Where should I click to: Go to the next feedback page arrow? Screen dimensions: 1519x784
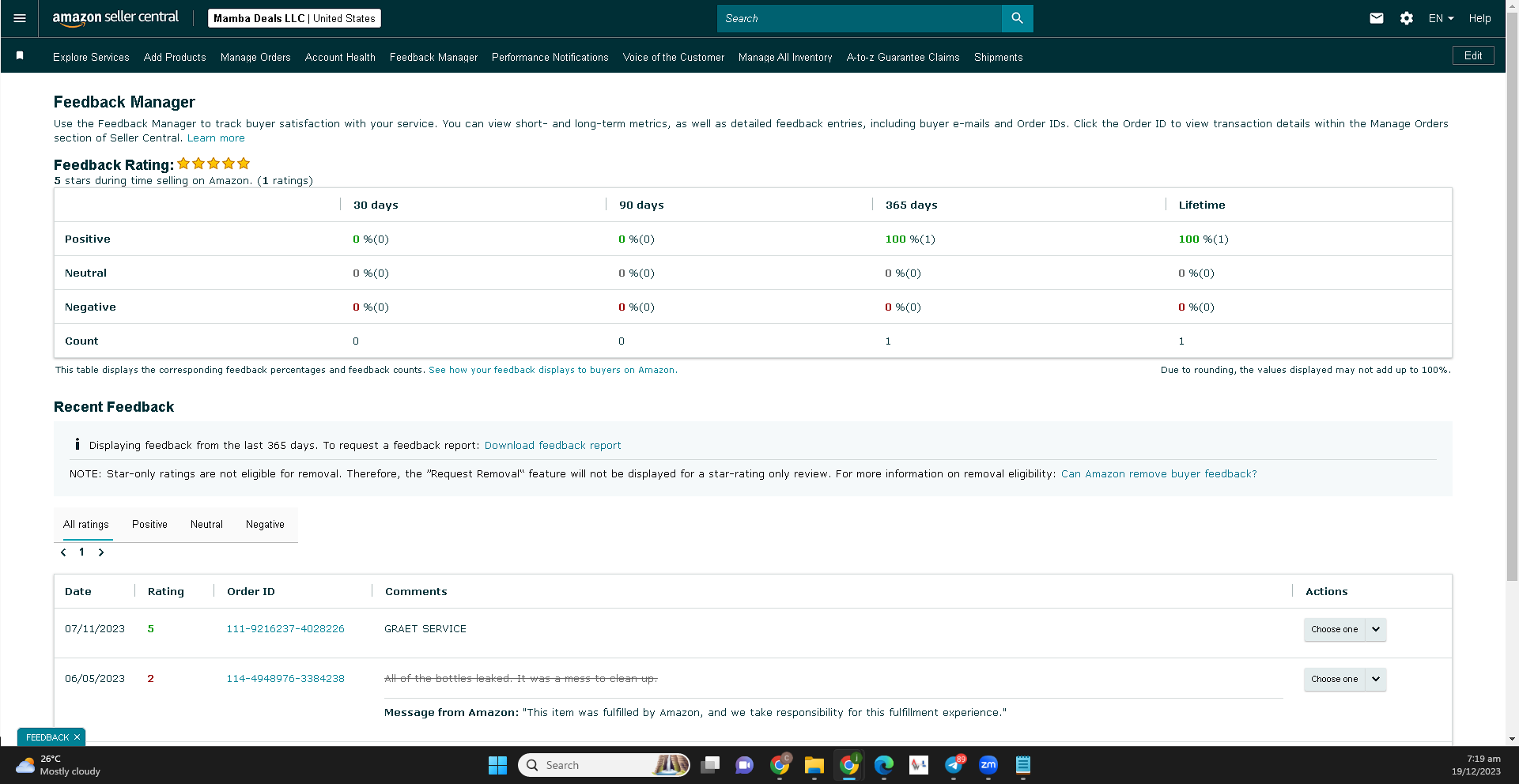(101, 552)
